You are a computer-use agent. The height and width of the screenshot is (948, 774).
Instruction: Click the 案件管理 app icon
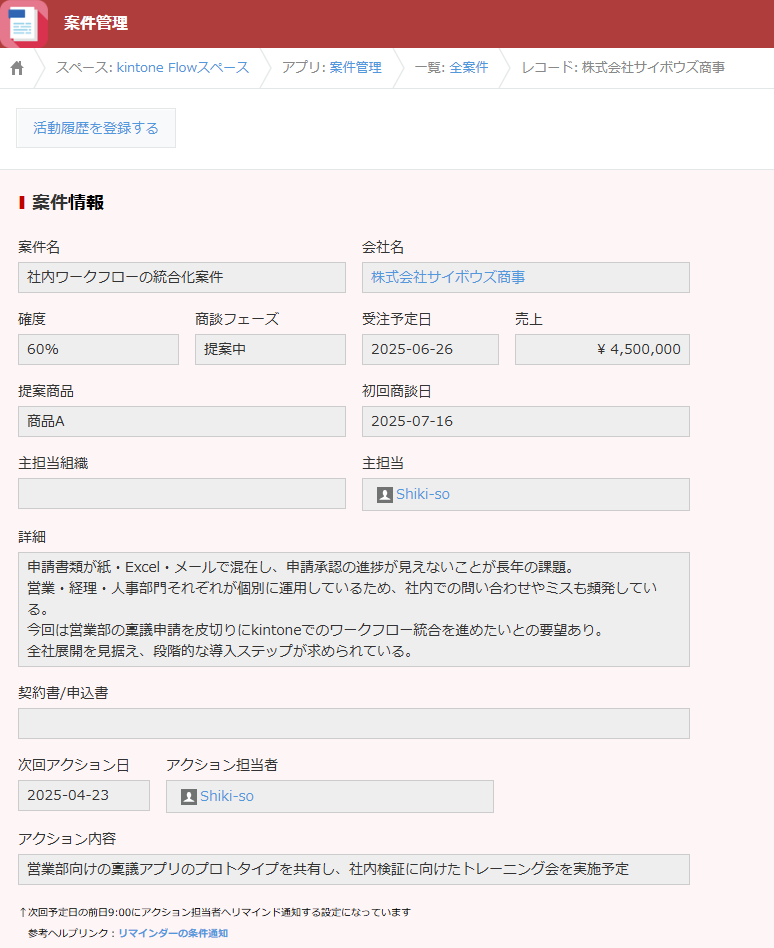[23, 23]
